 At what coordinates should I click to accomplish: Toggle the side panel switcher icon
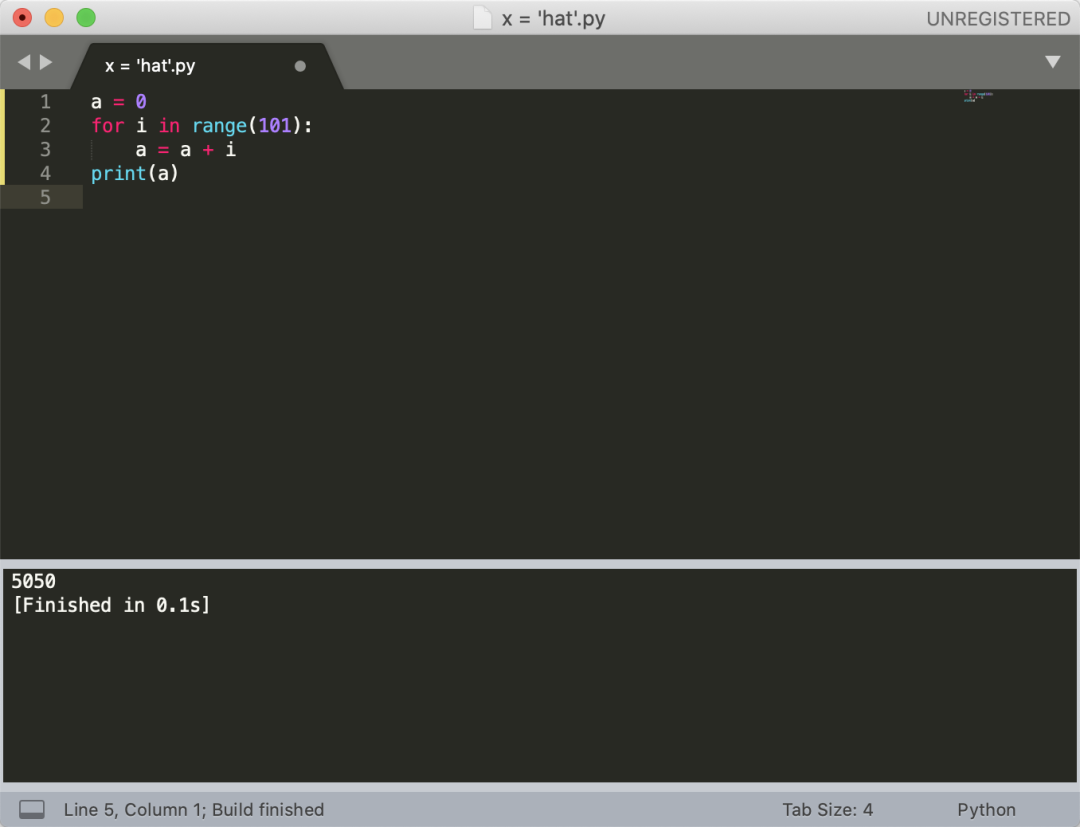click(x=32, y=809)
